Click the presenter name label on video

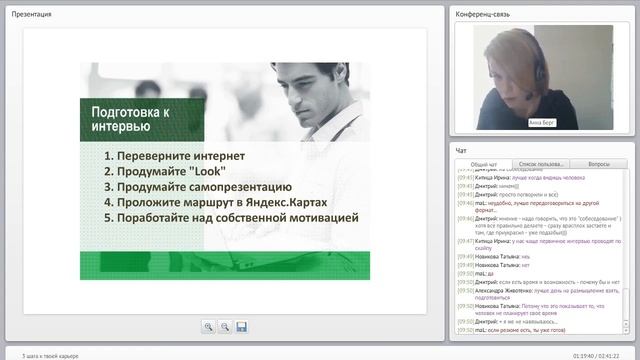[x=542, y=122]
